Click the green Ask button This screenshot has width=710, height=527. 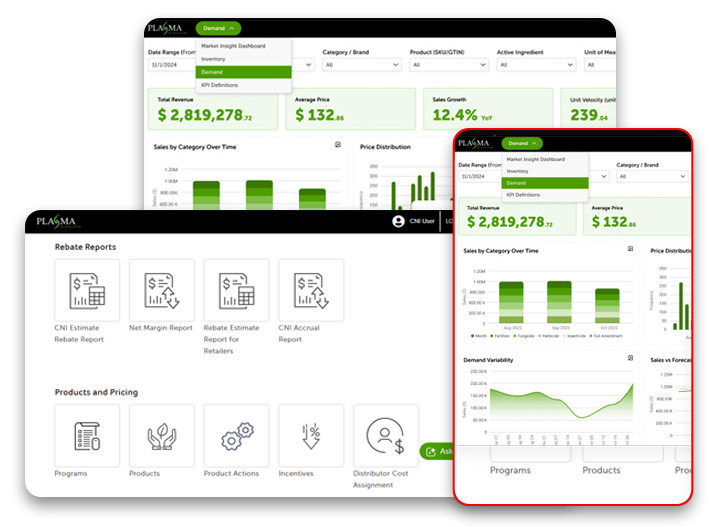click(437, 452)
